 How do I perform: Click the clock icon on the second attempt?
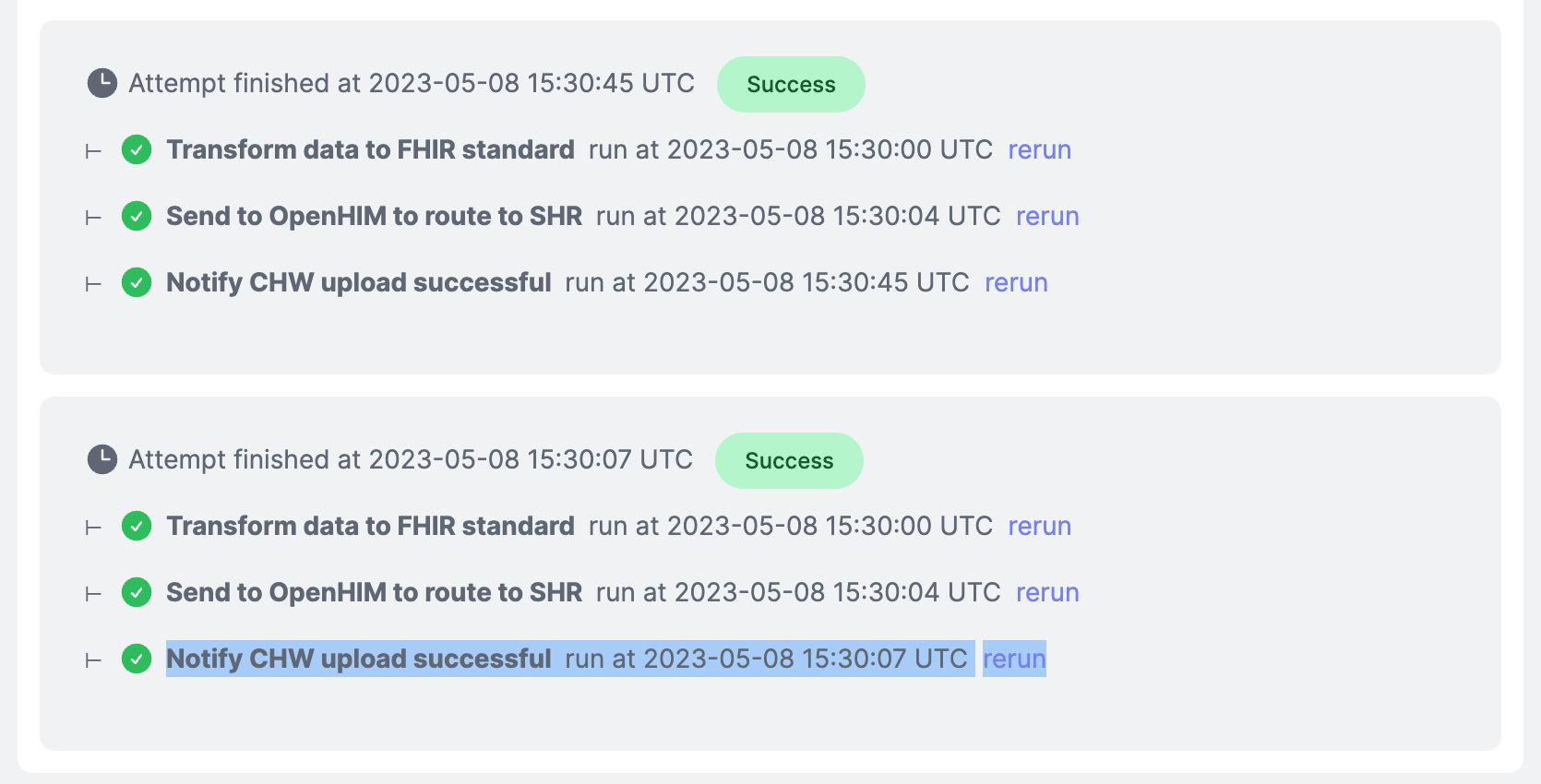pos(102,459)
